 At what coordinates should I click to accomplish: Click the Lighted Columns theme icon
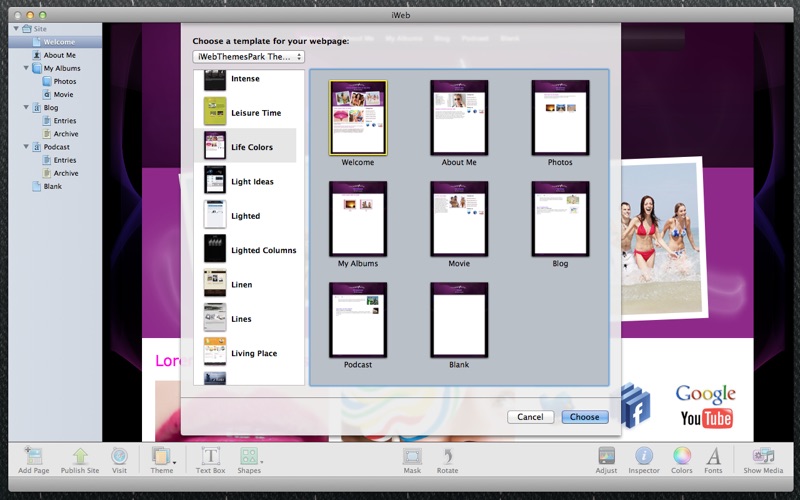click(215, 248)
